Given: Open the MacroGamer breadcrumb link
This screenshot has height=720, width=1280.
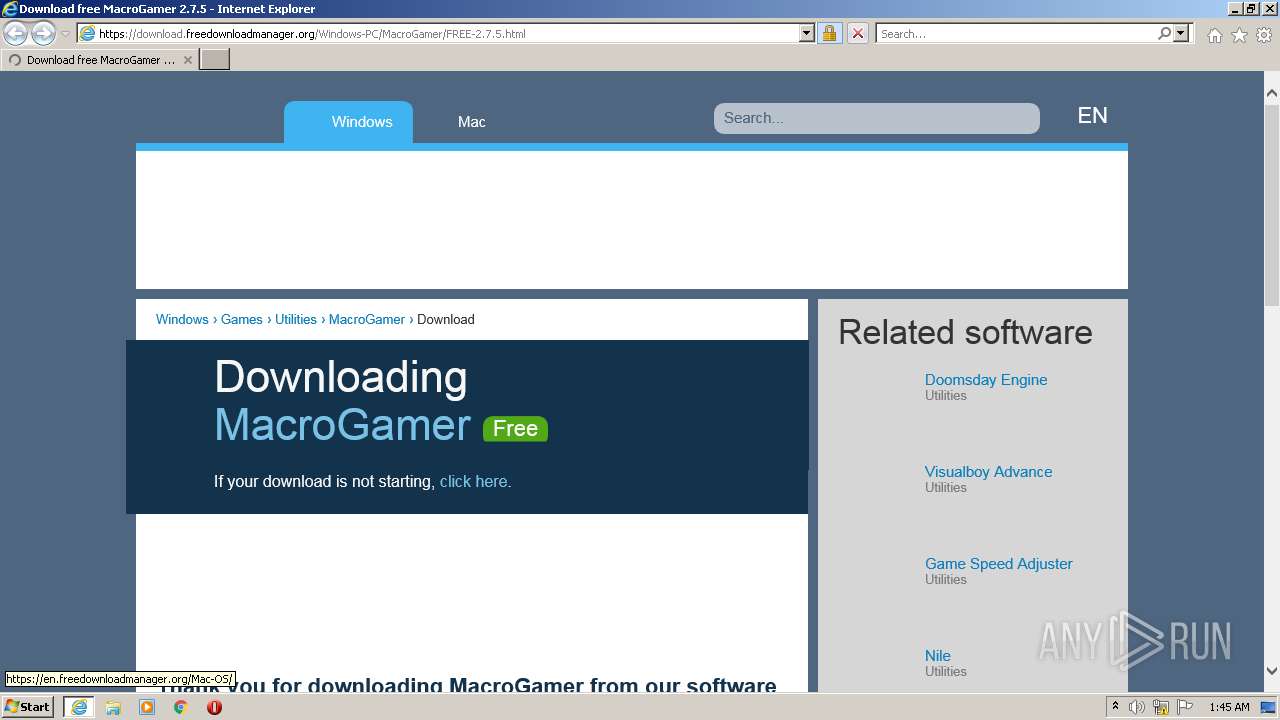Looking at the screenshot, I should point(367,319).
